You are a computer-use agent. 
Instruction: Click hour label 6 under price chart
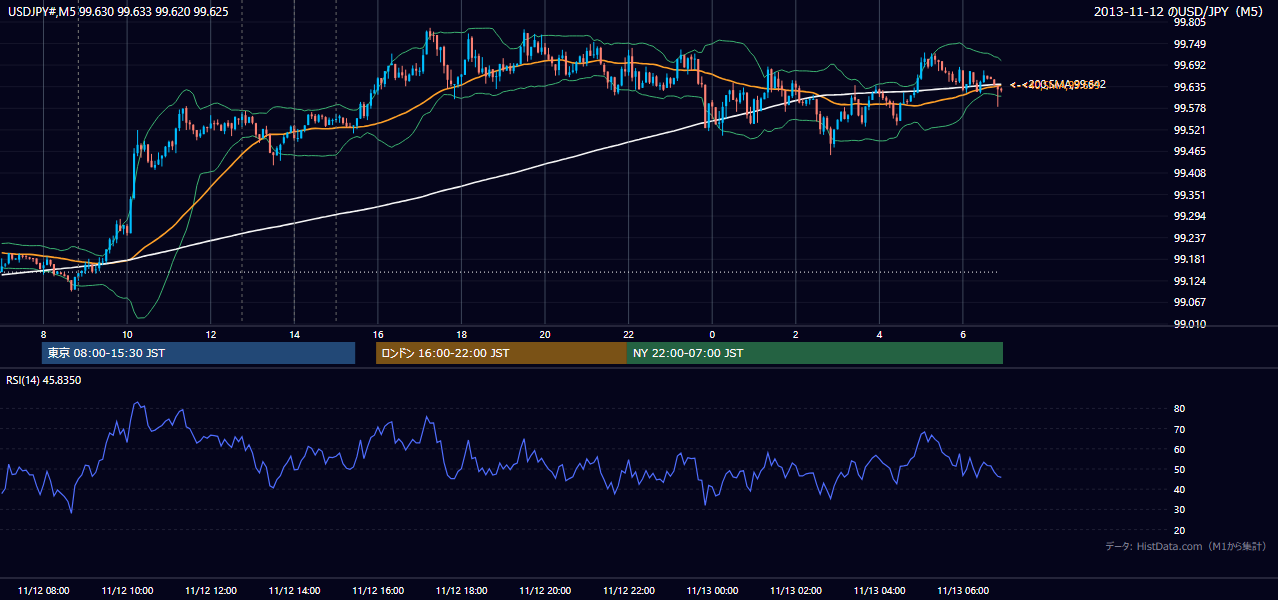click(963, 334)
